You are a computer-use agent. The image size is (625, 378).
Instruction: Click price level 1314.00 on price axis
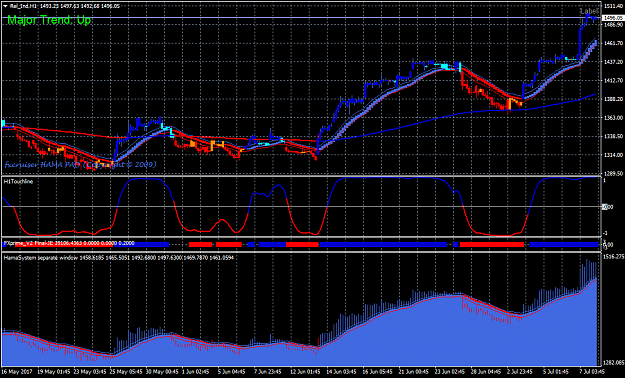point(614,155)
